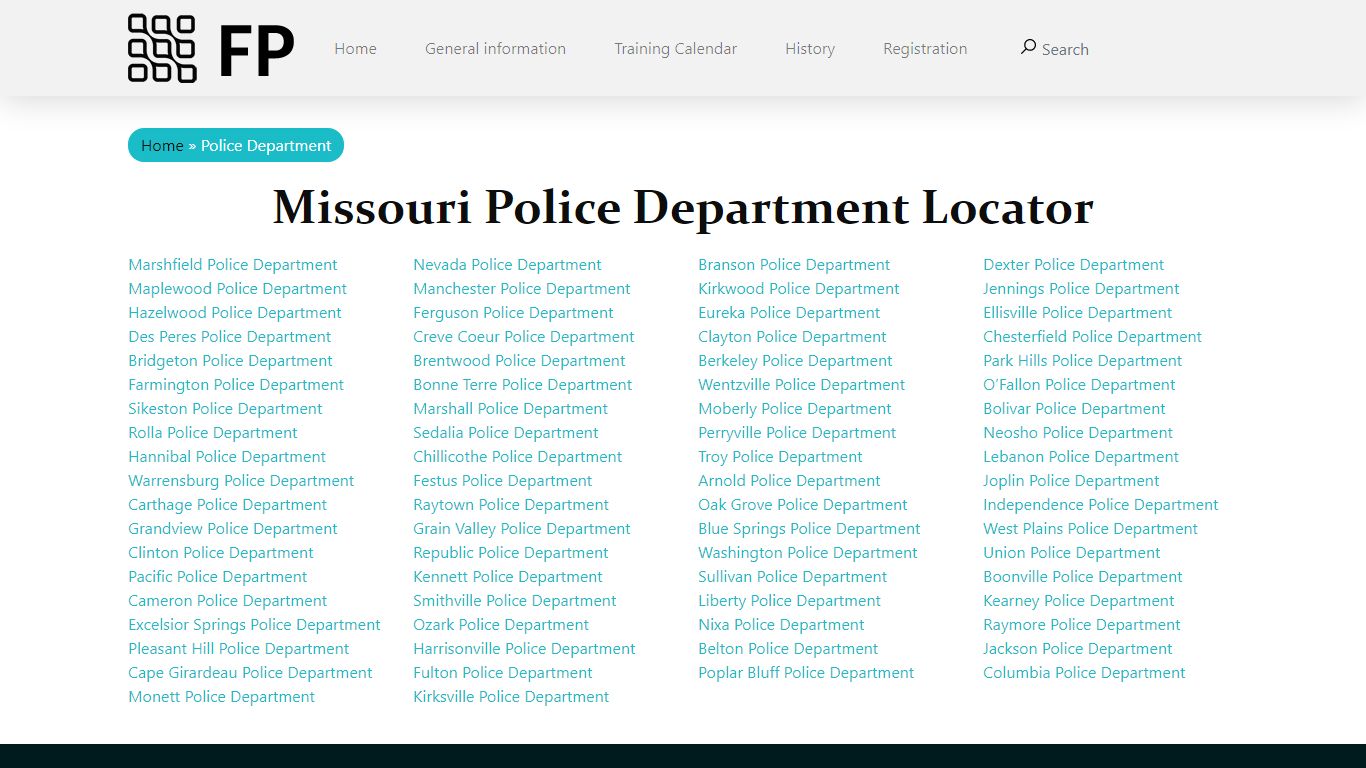Select Brentwood Police Department link
This screenshot has height=768, width=1366.
519,361
